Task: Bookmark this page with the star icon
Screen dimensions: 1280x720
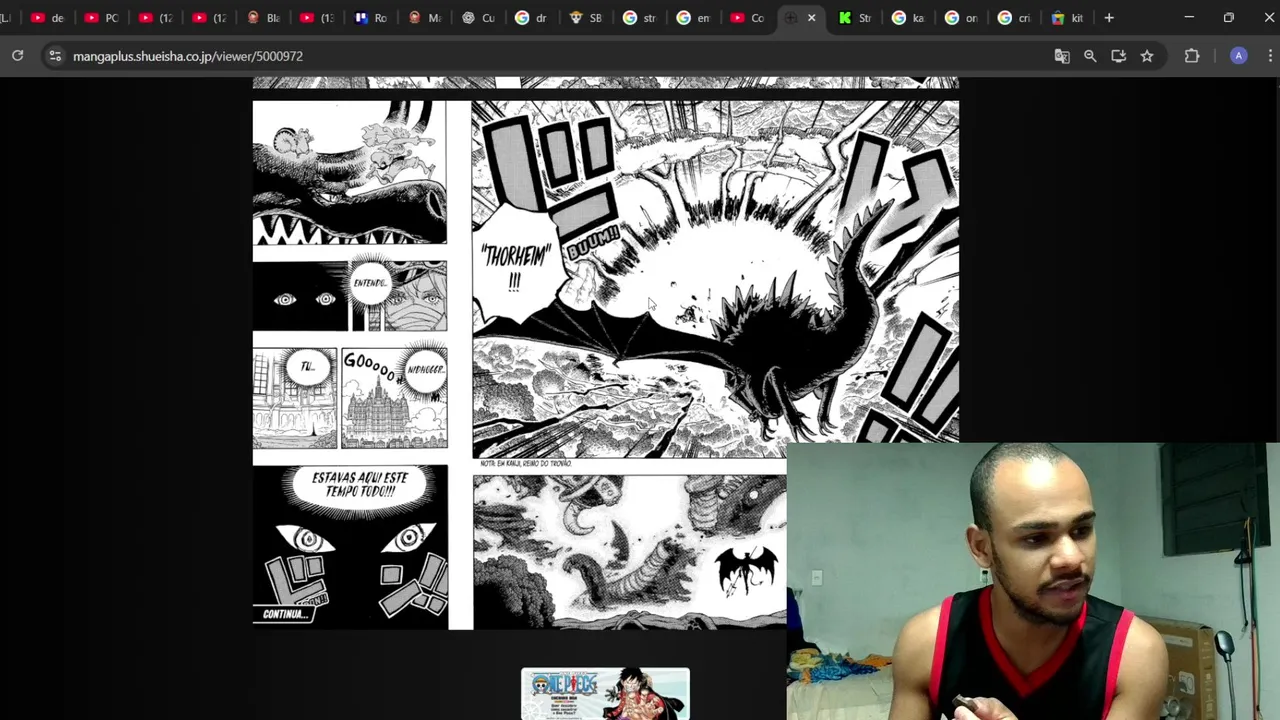Action: click(x=1147, y=56)
